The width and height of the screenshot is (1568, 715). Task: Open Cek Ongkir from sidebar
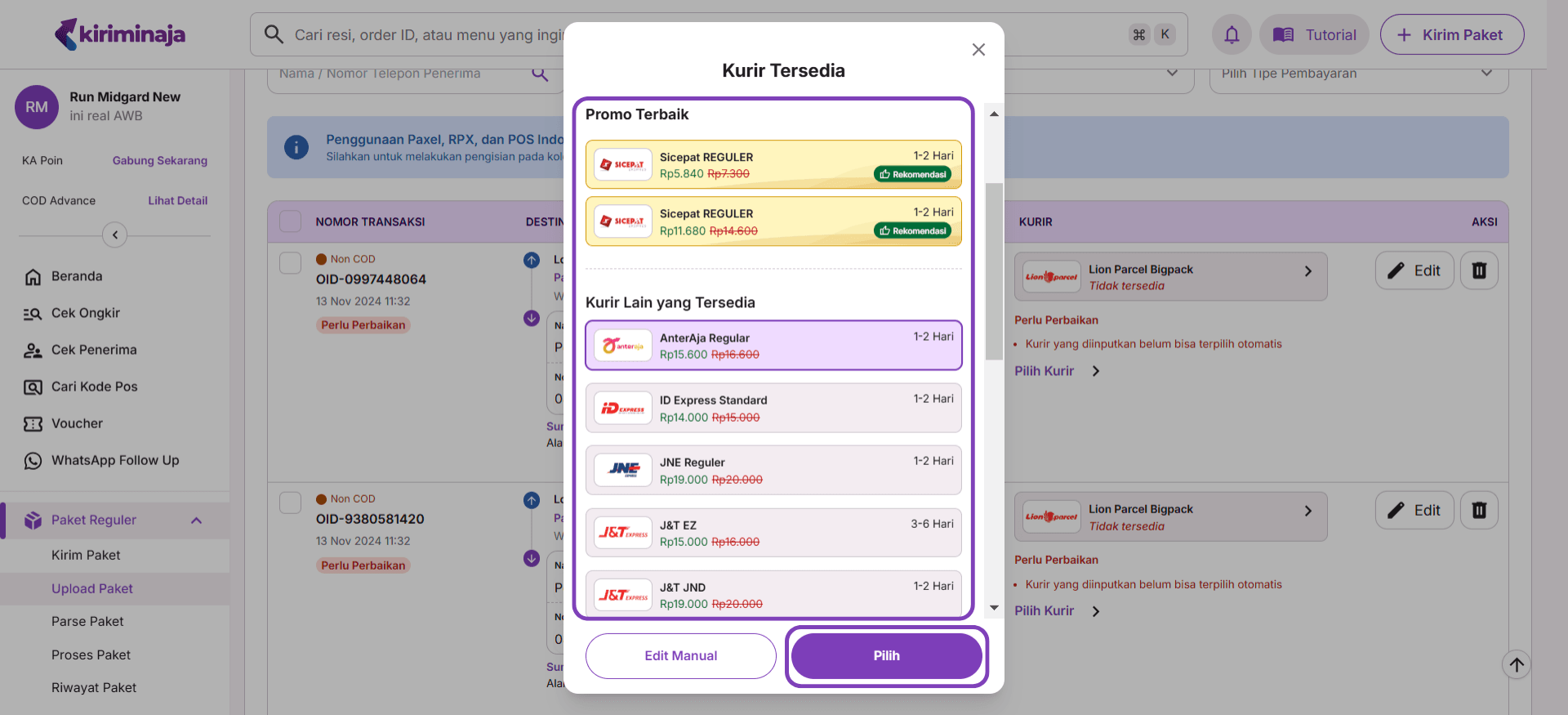[85, 313]
